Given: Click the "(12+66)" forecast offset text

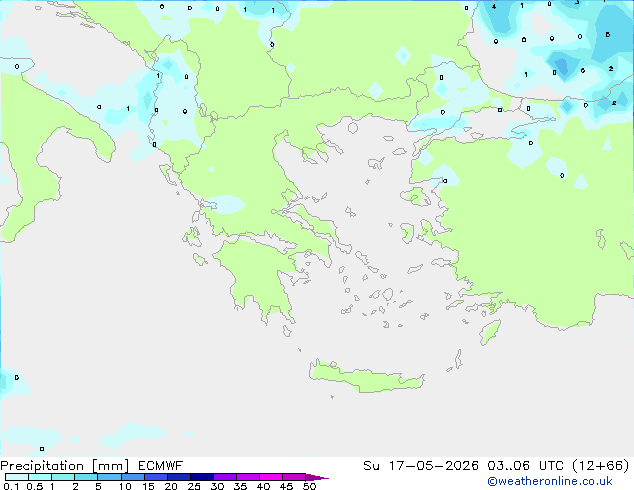Looking at the screenshot, I should [x=601, y=466].
